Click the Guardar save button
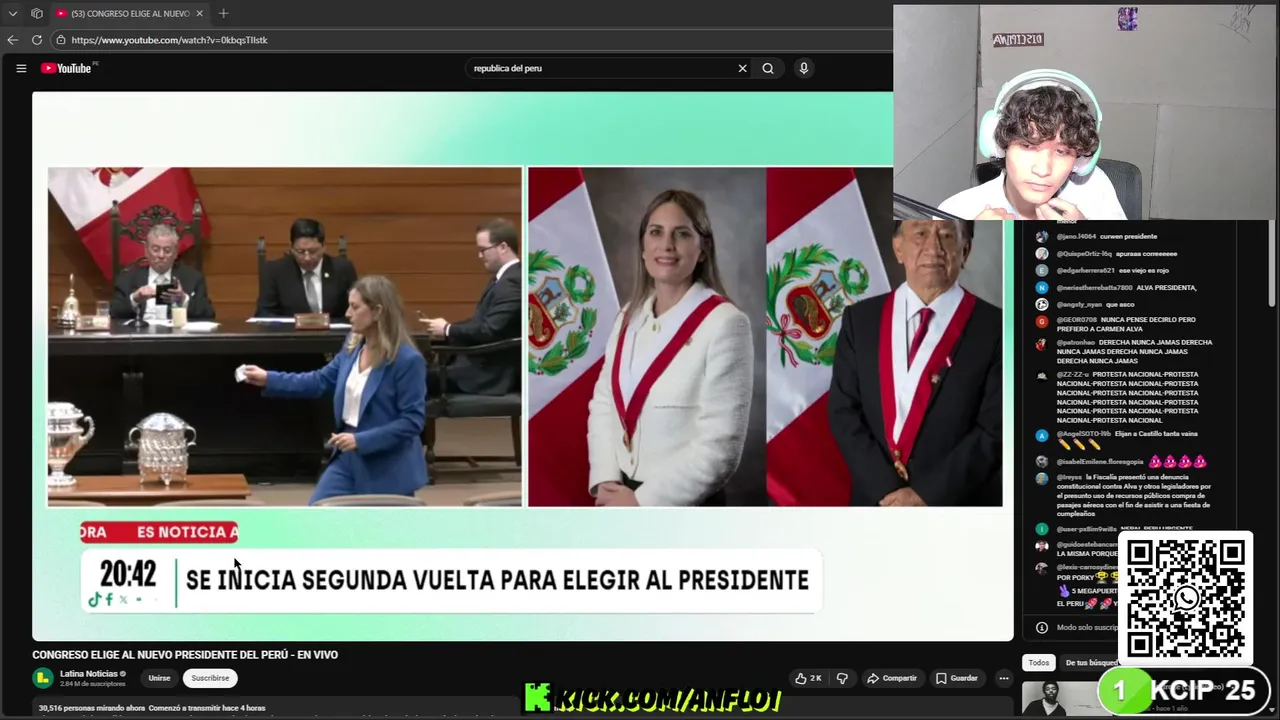Viewport: 1280px width, 720px height. click(x=957, y=678)
